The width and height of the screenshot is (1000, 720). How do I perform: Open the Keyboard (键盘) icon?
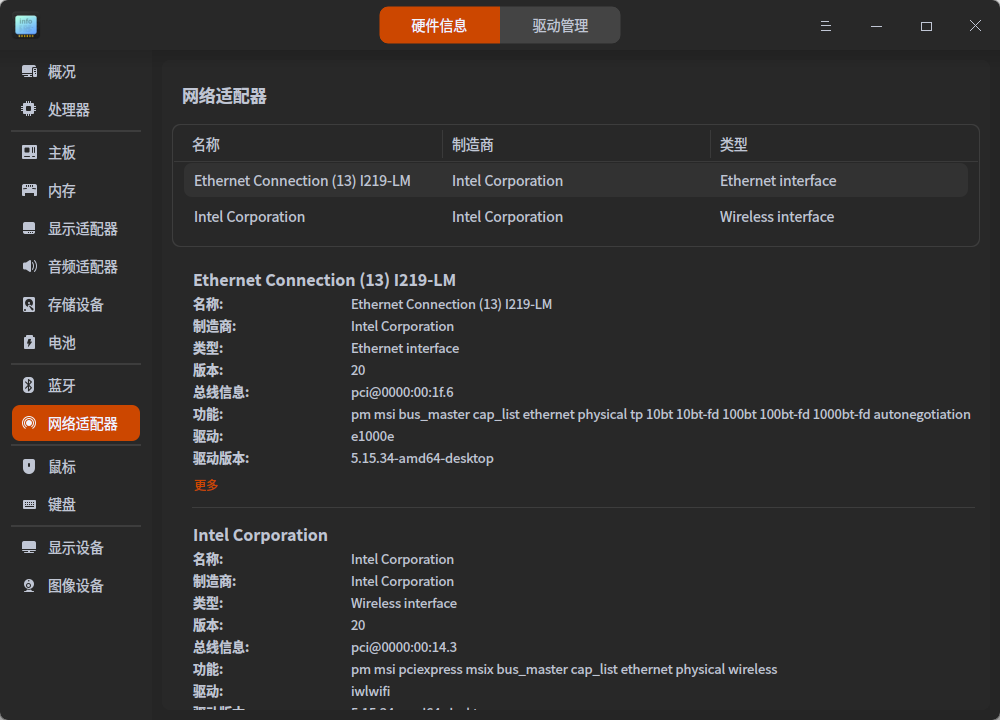click(x=29, y=504)
